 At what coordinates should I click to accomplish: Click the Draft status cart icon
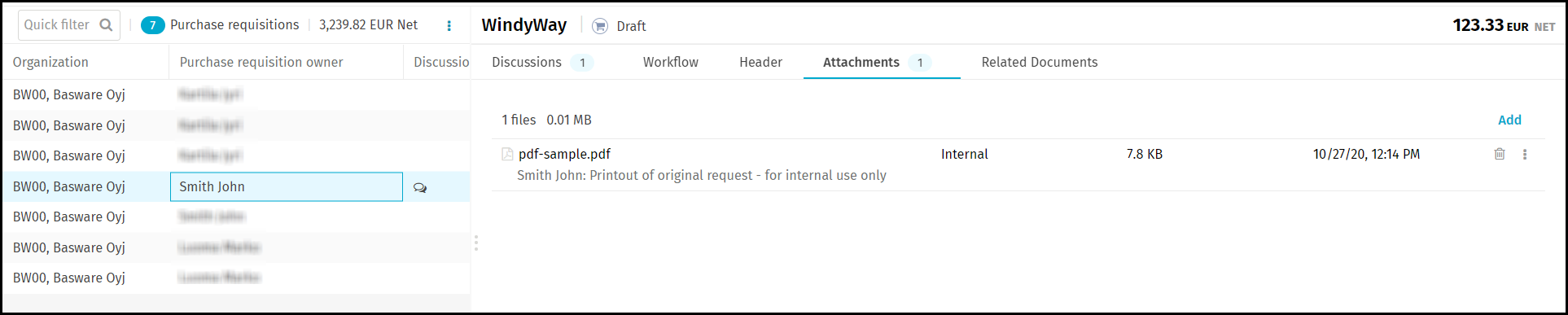point(600,26)
